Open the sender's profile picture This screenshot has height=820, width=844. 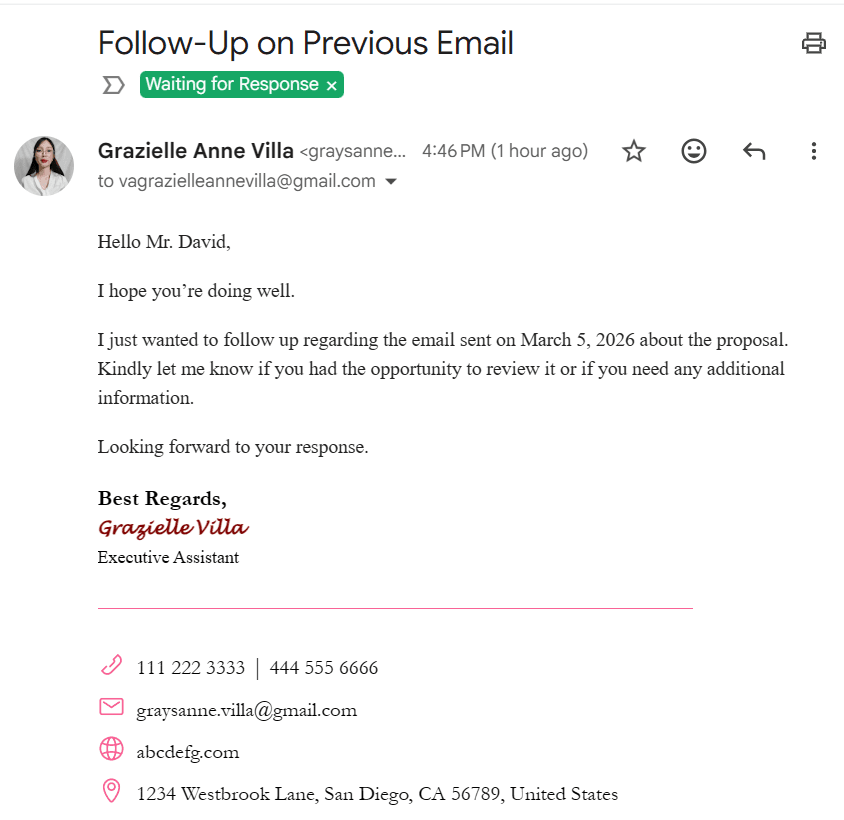pos(44,165)
